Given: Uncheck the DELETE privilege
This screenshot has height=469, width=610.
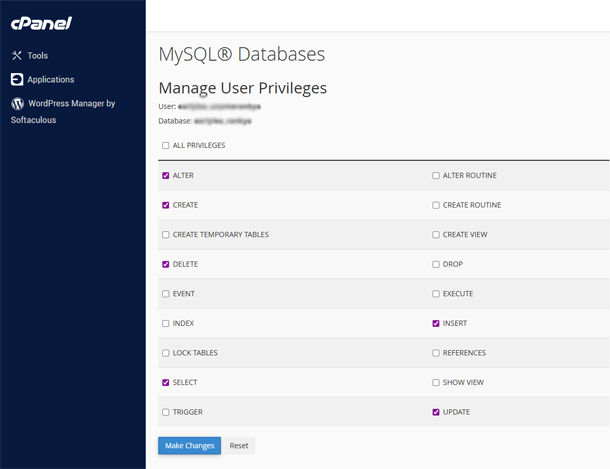Looking at the screenshot, I should (x=166, y=264).
